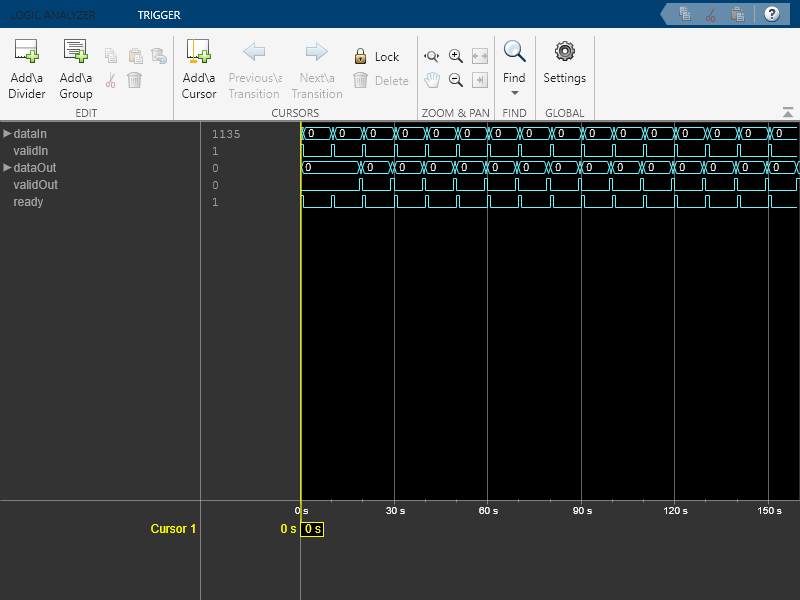Expand the dataOut signal

[7, 168]
